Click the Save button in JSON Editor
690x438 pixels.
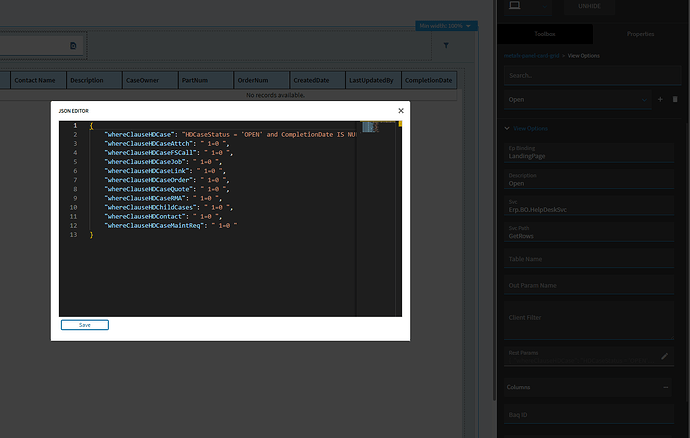click(x=84, y=325)
